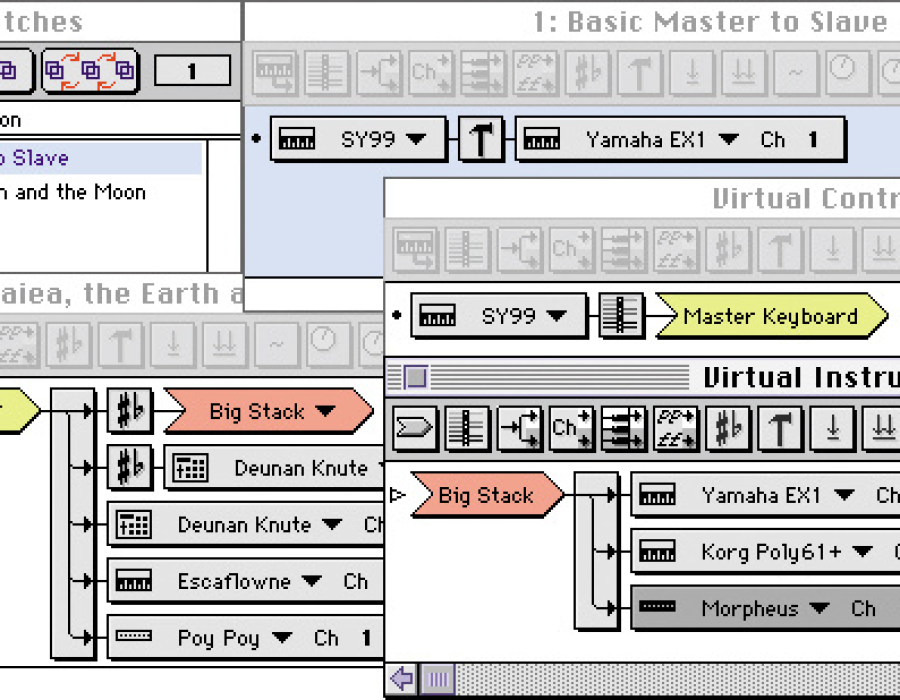This screenshot has width=900, height=700.
Task: Click the tilde tool in Basic Master to Slave toolbar
Action: coord(796,73)
